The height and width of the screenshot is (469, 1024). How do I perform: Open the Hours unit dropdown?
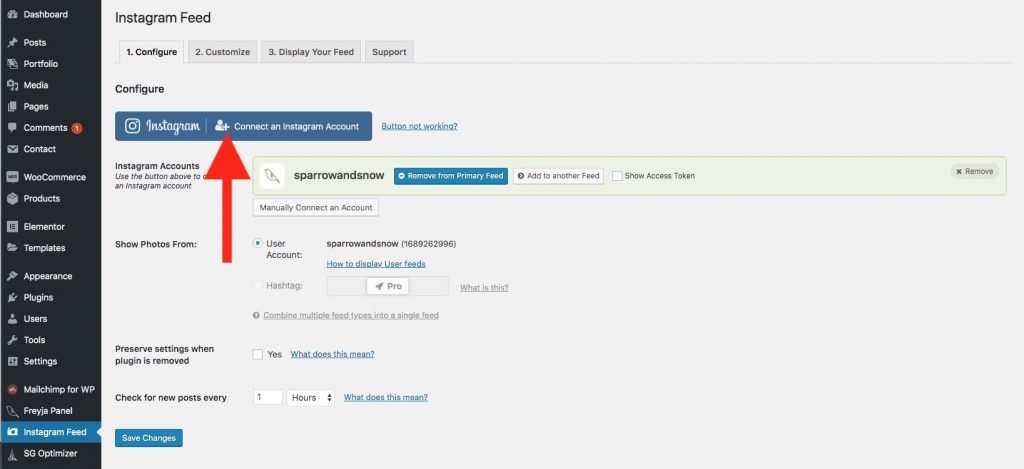pyautogui.click(x=311, y=397)
